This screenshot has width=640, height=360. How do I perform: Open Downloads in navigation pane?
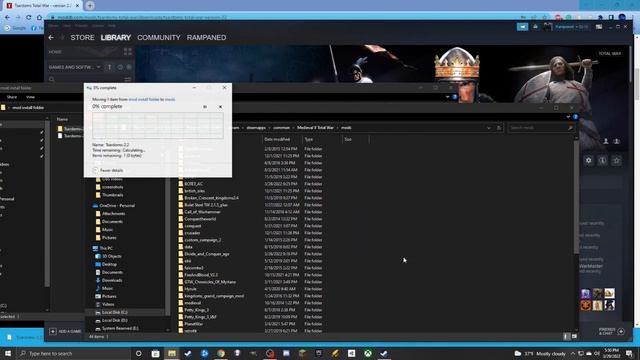click(112, 280)
